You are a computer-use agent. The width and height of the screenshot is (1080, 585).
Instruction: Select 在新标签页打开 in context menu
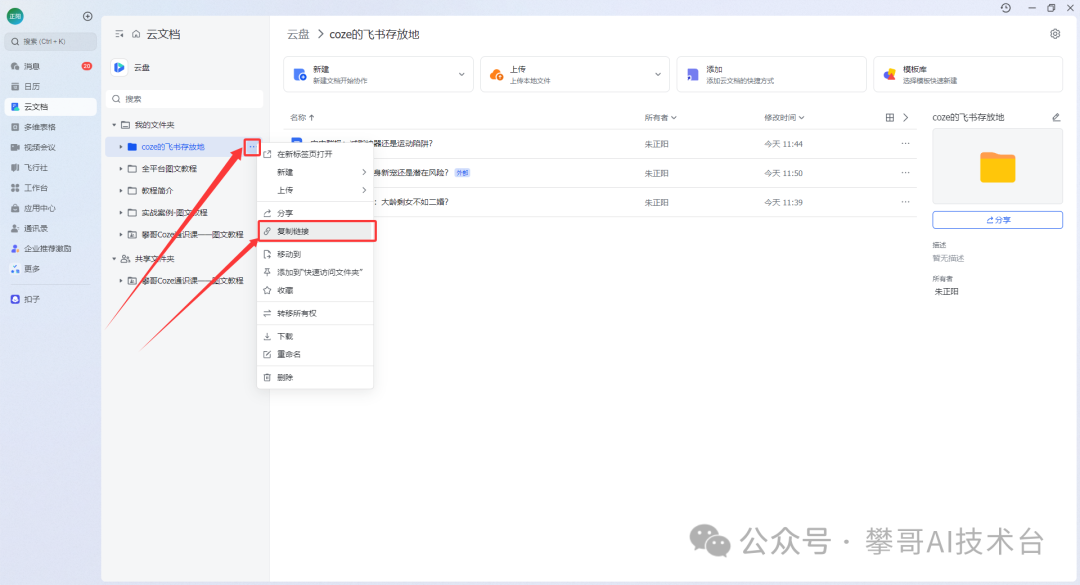click(315, 154)
